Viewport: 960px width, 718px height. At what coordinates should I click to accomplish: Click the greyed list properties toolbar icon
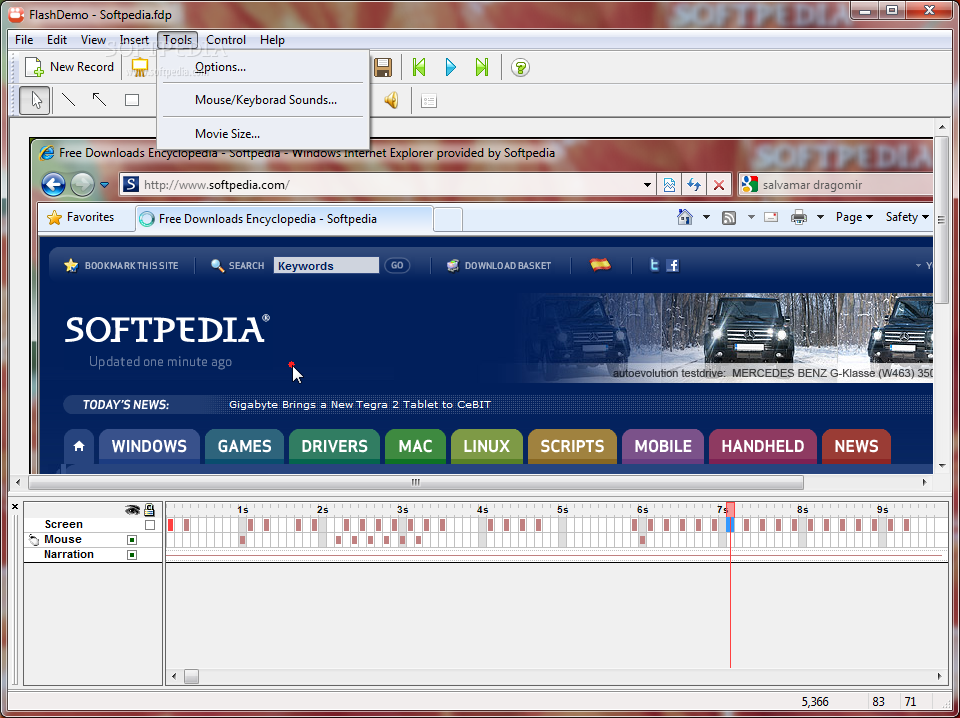pyautogui.click(x=429, y=100)
